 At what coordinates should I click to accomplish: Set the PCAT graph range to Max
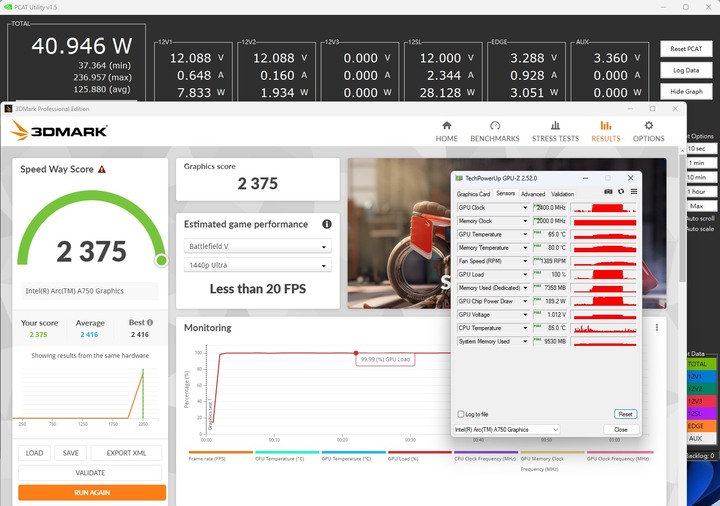pos(700,206)
